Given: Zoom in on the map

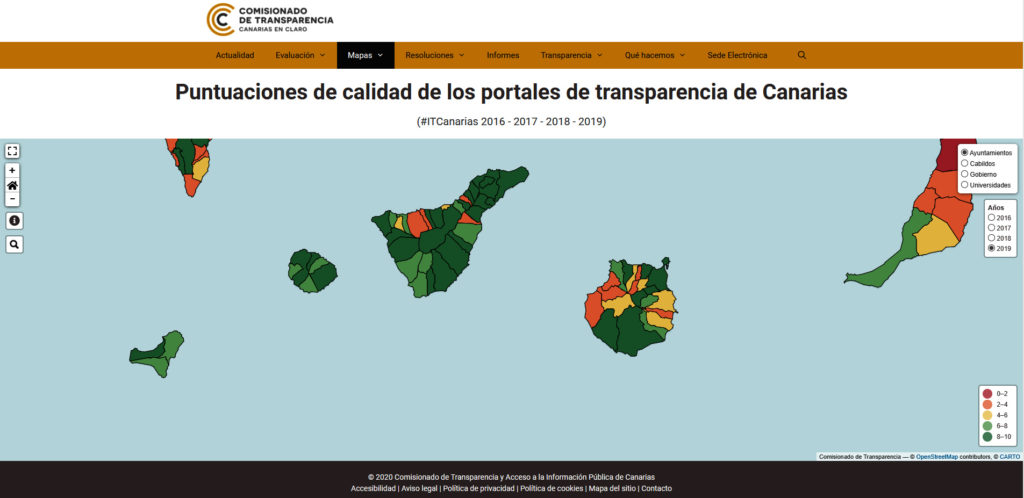Looking at the screenshot, I should [12, 171].
